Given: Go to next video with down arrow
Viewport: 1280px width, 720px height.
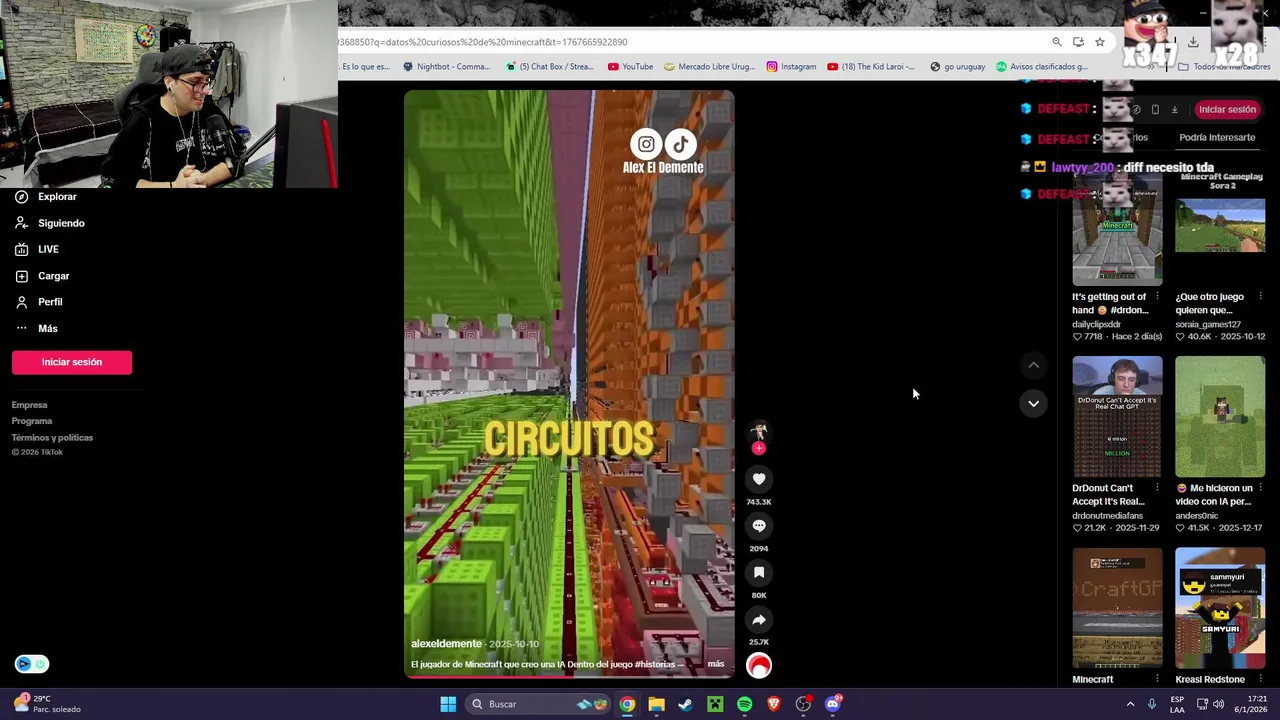Looking at the screenshot, I should [1033, 404].
